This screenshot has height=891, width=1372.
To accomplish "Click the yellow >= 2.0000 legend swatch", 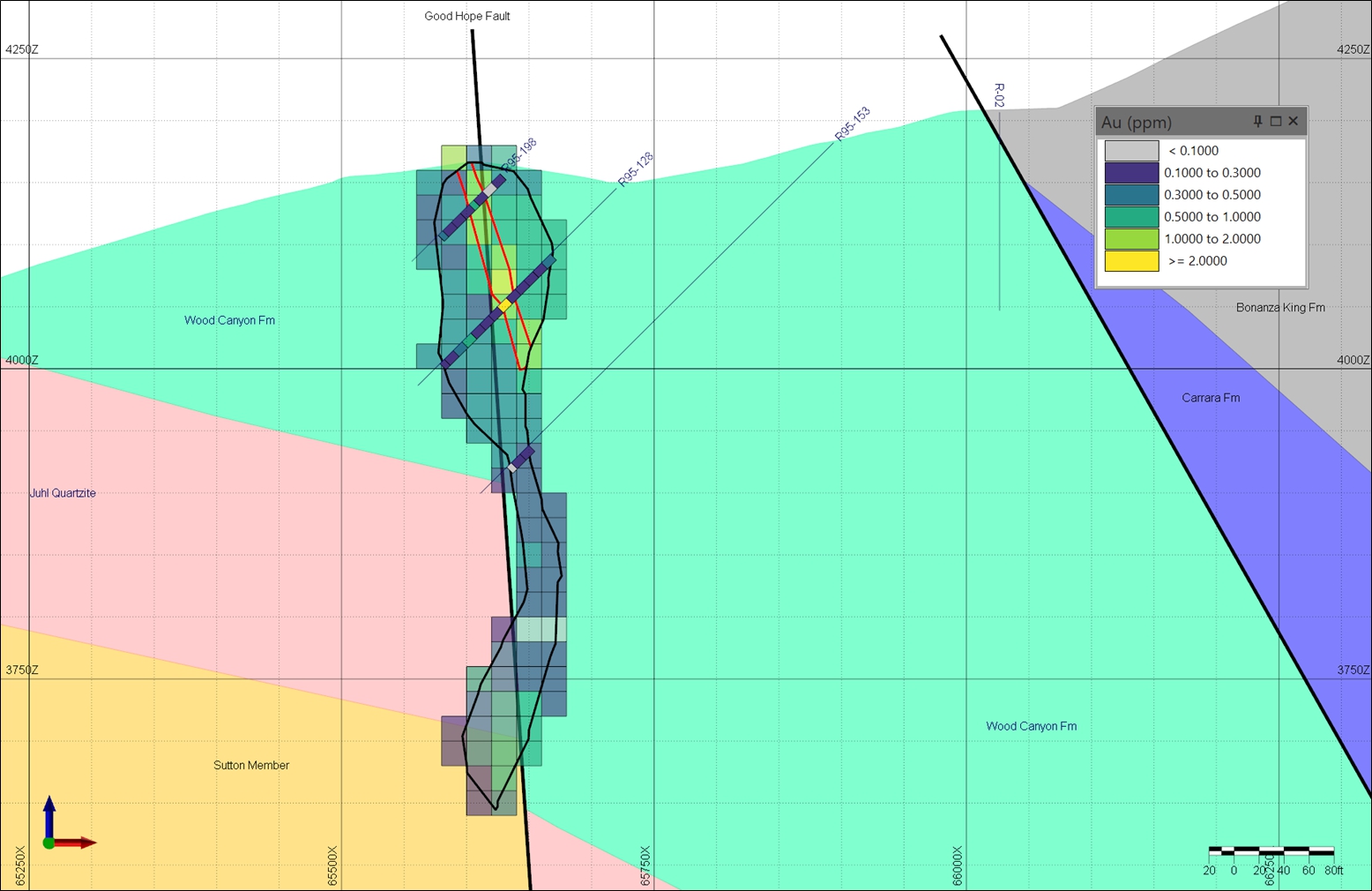I will (x=1131, y=261).
